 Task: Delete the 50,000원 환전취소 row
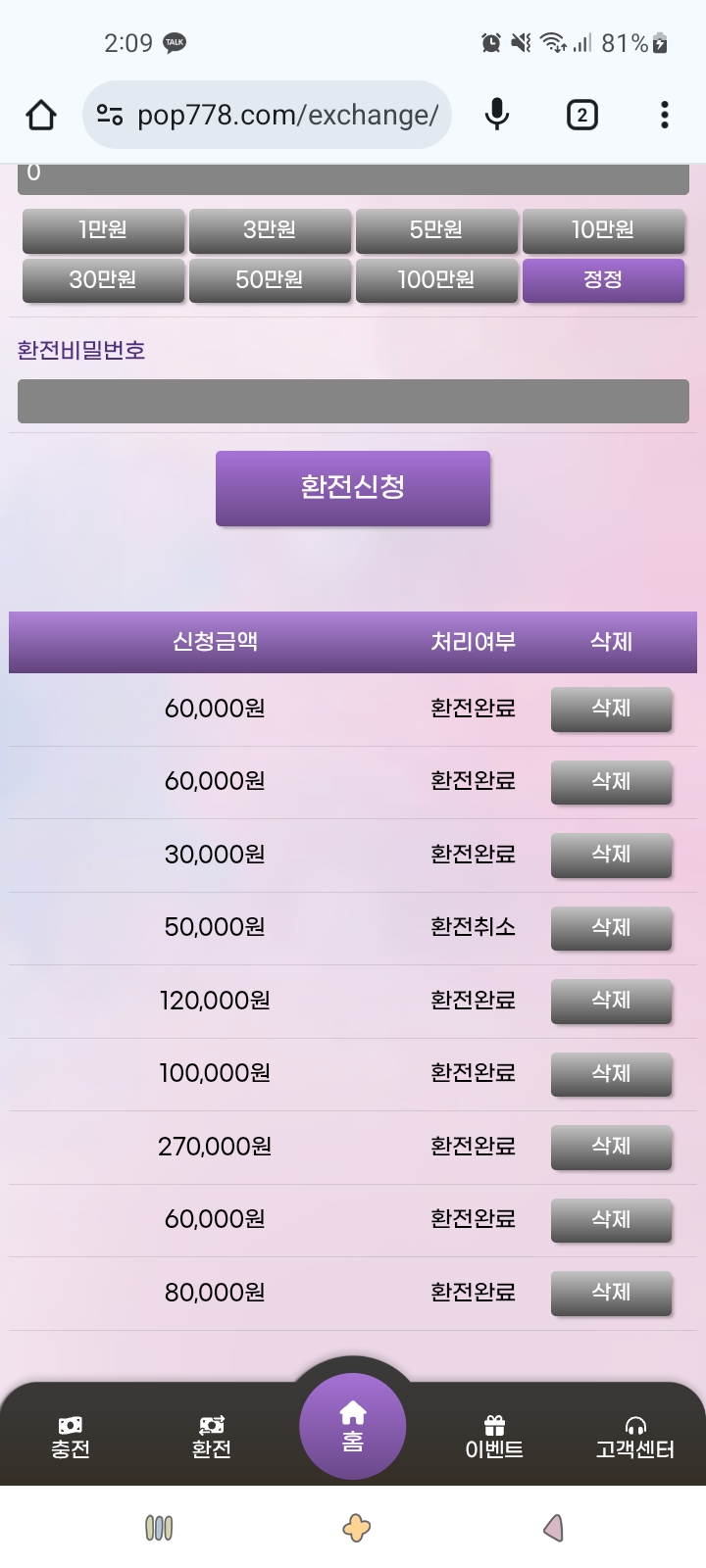point(612,928)
